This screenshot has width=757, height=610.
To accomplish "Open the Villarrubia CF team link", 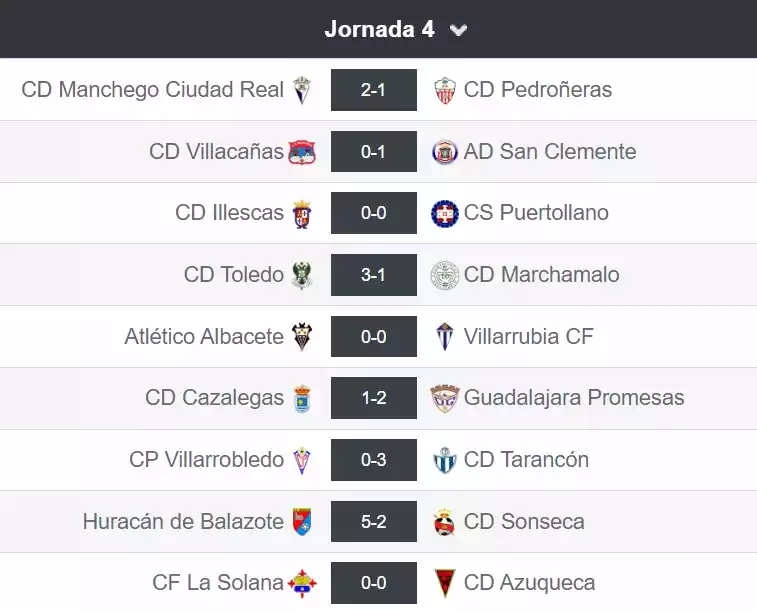I will click(528, 336).
